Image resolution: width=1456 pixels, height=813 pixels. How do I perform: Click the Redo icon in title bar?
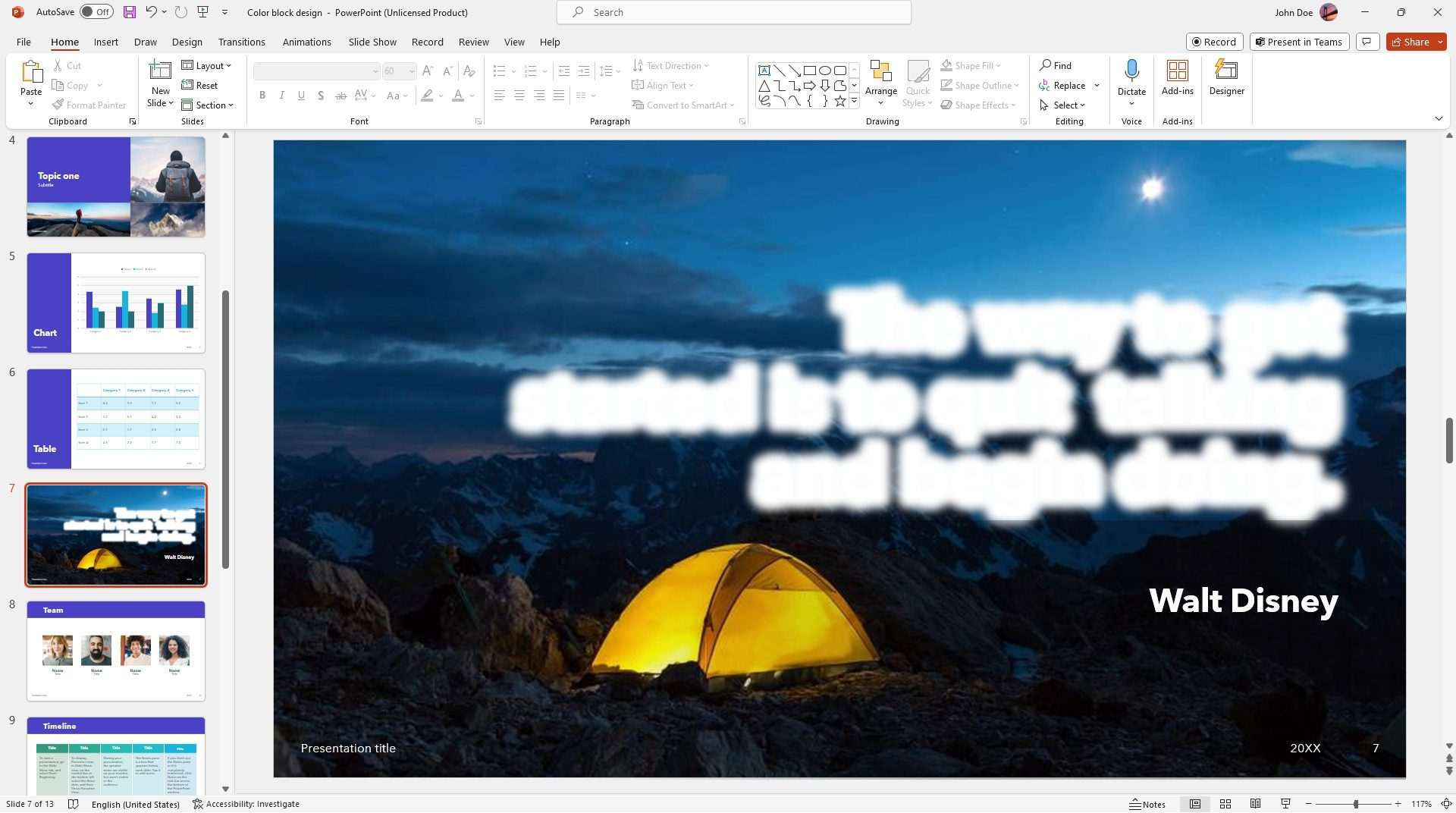click(180, 12)
